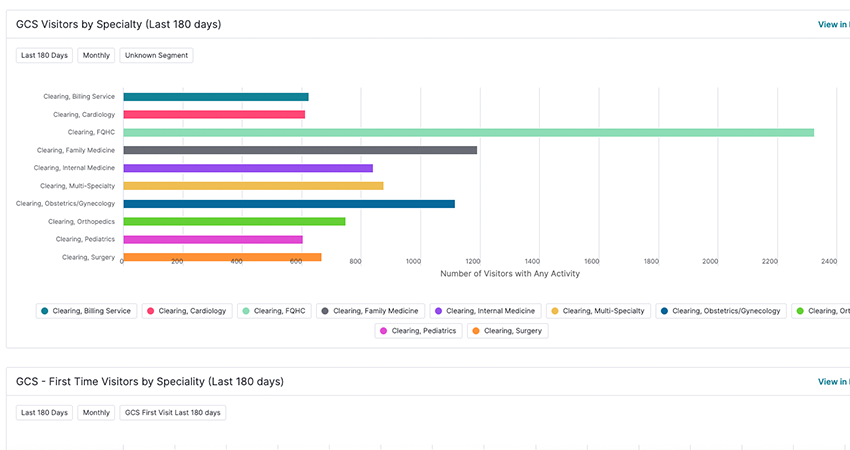Toggle Clearing, Obstetrics/Gynecology legend item
The height and width of the screenshot is (450, 850).
click(x=720, y=311)
